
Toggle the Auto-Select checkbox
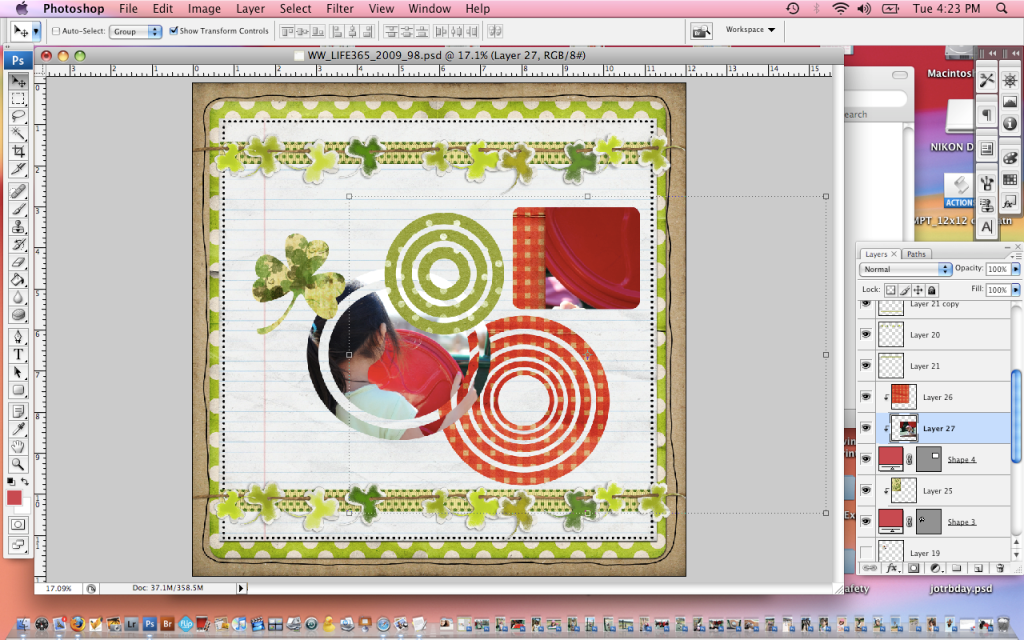click(x=56, y=31)
